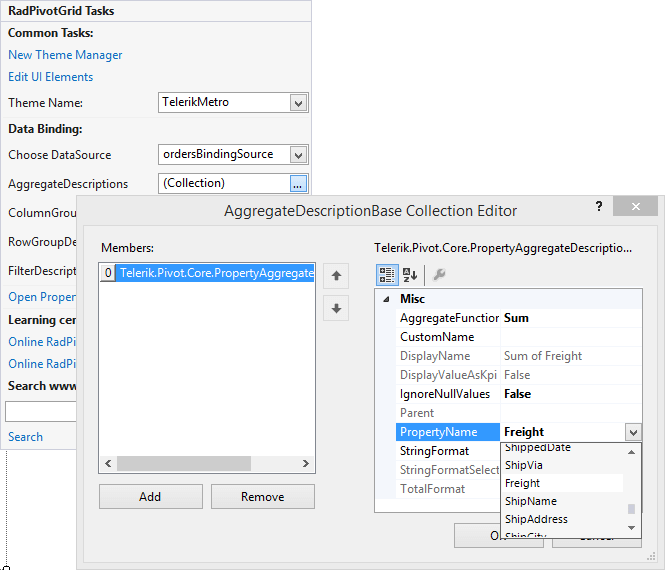Open the Edit UI Elements link

pos(50,77)
